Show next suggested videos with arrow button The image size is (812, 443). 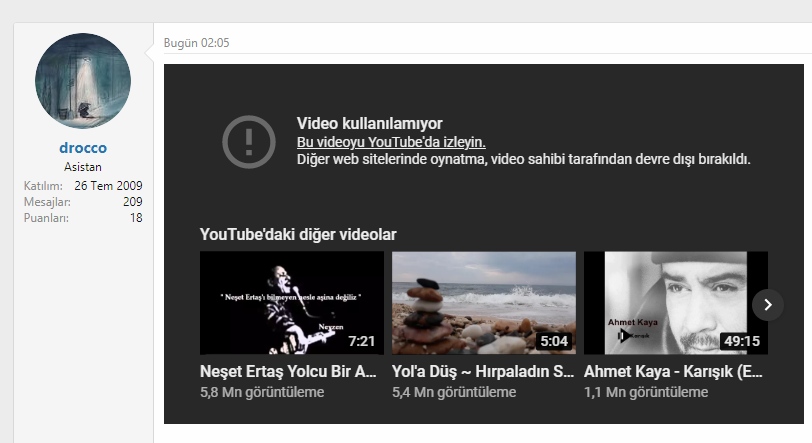point(768,305)
